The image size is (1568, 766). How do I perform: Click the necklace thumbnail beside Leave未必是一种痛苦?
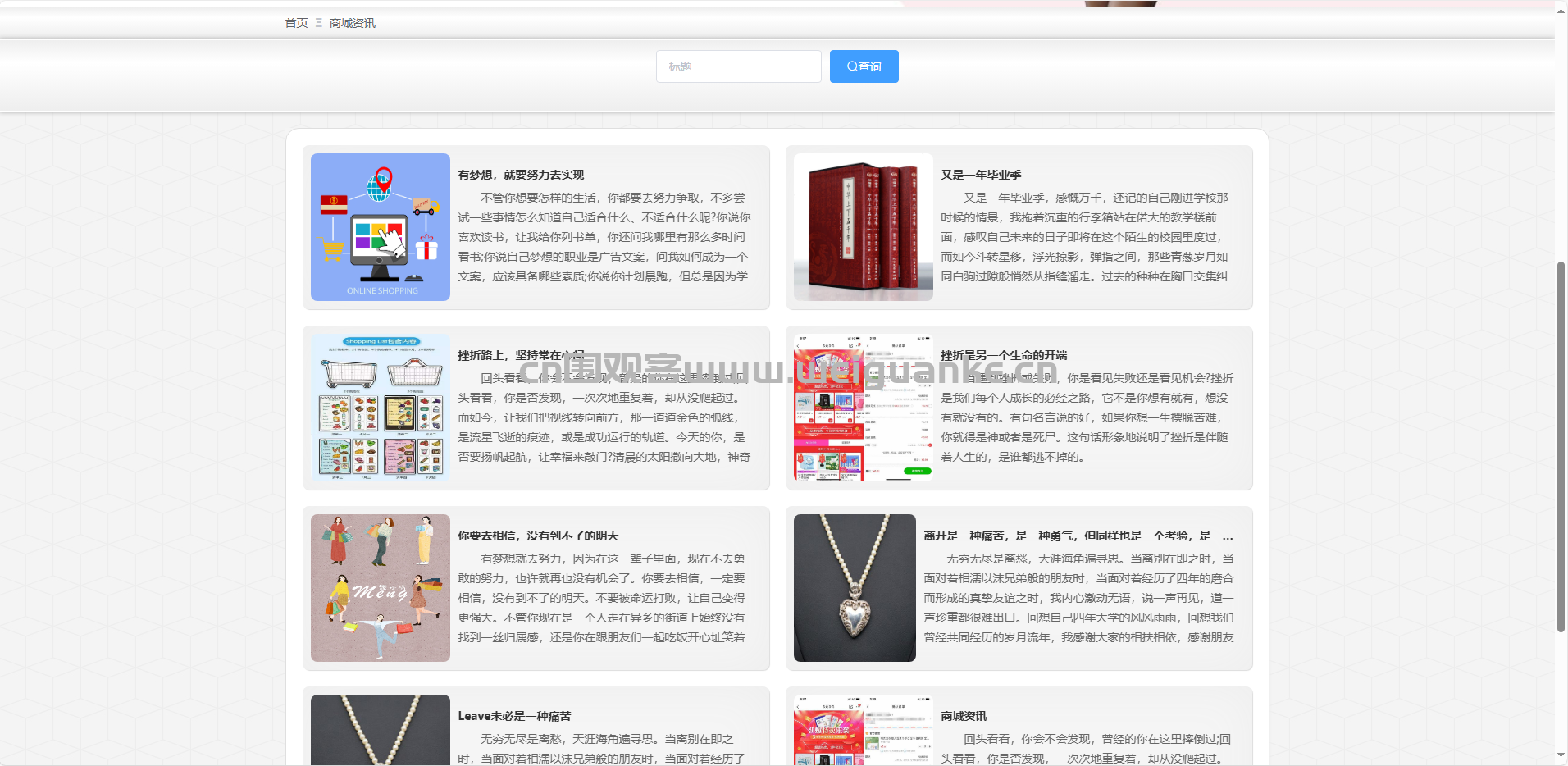click(x=381, y=730)
